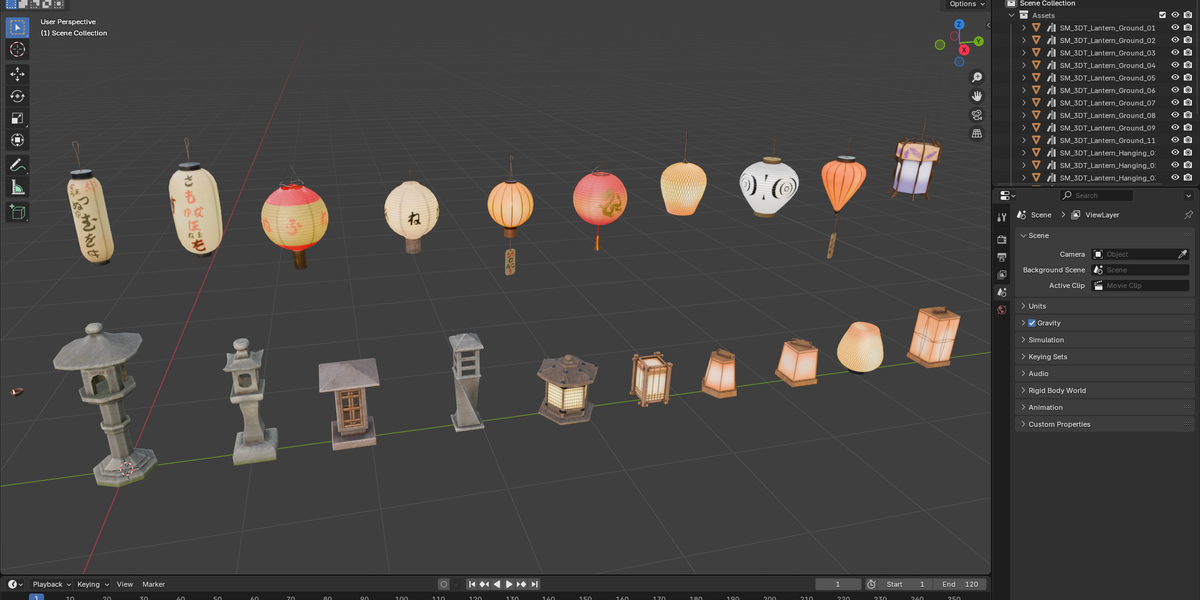Image resolution: width=1200 pixels, height=600 pixels.
Task: Open the timeline View menu
Action: point(125,584)
